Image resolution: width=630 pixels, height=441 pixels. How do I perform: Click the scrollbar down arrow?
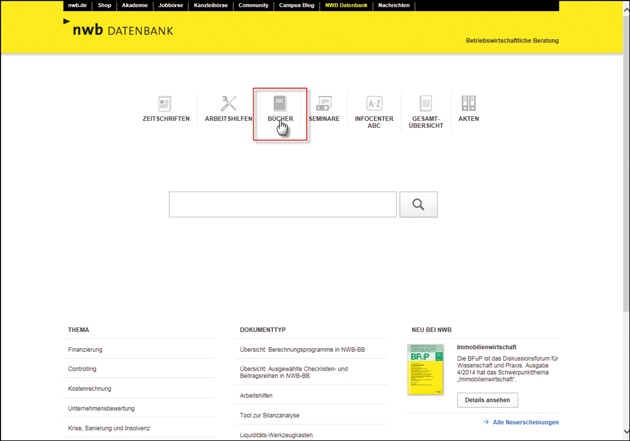coord(626,434)
